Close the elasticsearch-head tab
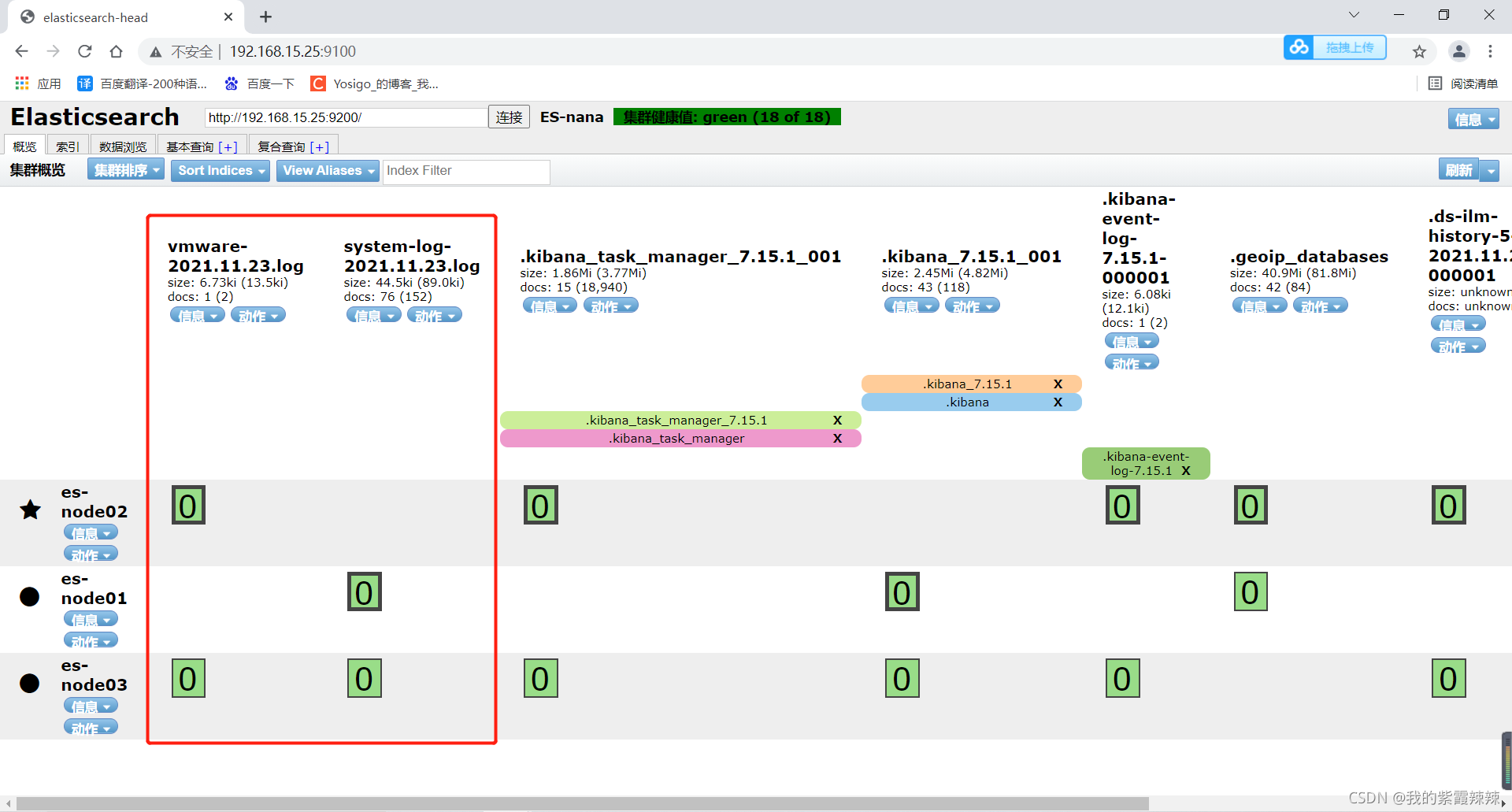This screenshot has height=812, width=1512. coord(228,17)
